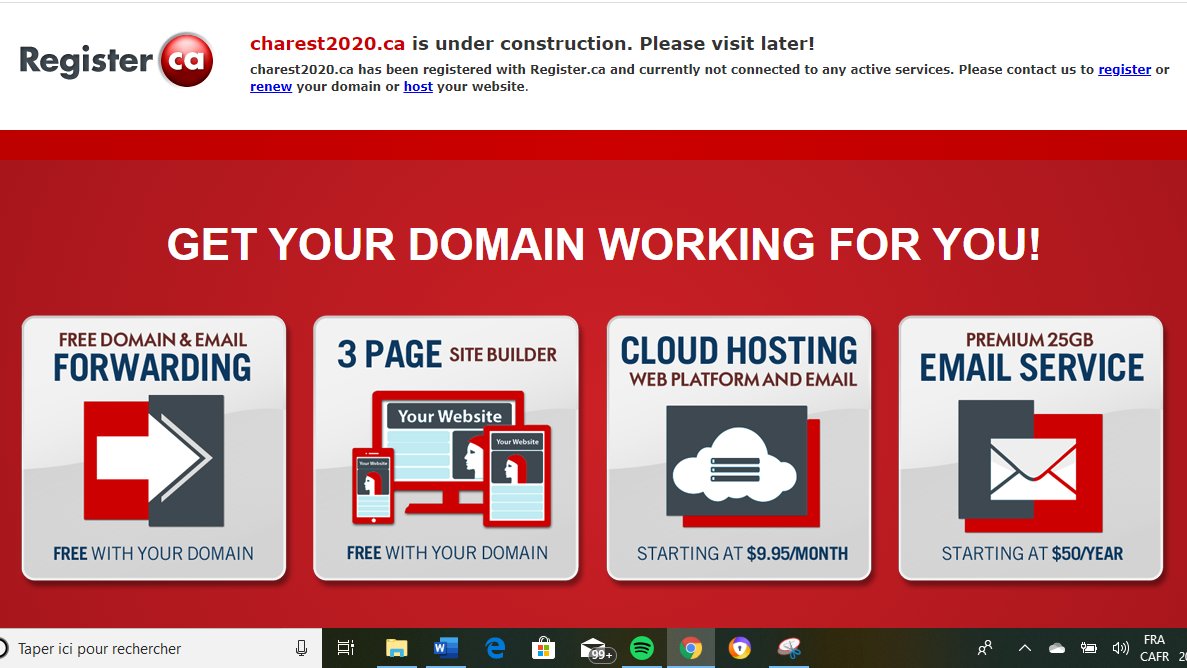
Task: Open the renew link
Action: pyautogui.click(x=271, y=86)
